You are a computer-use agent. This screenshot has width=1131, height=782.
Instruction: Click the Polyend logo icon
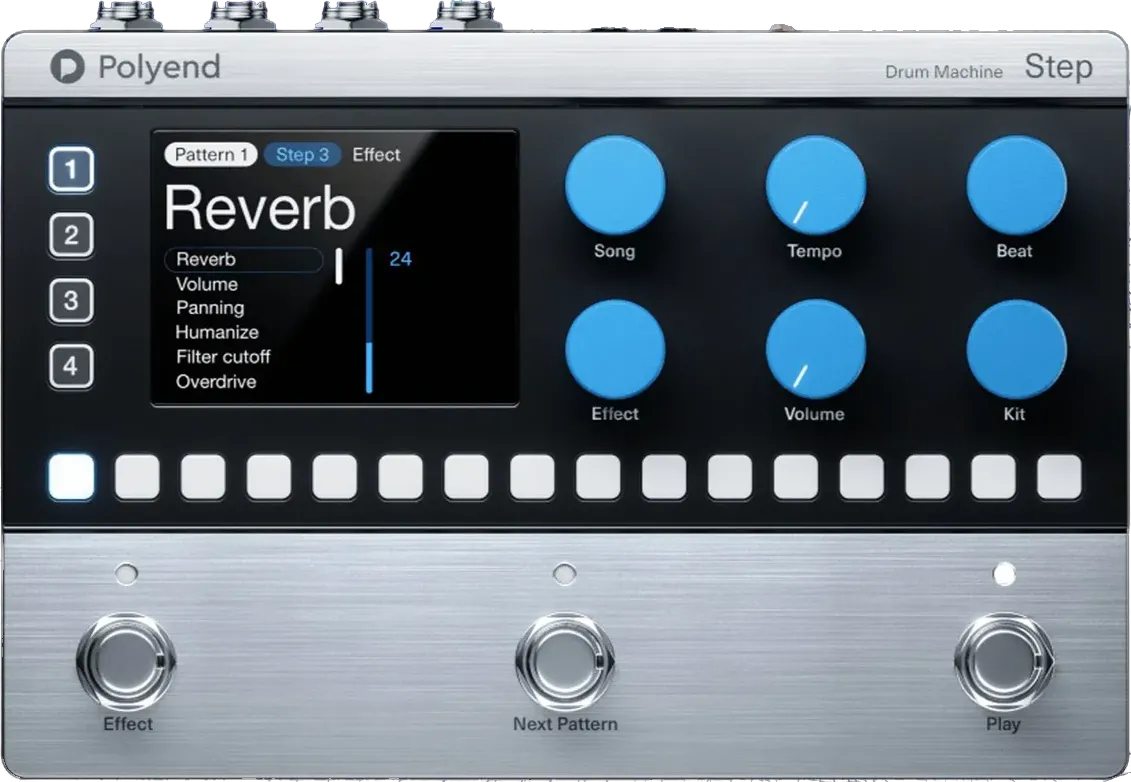point(67,68)
